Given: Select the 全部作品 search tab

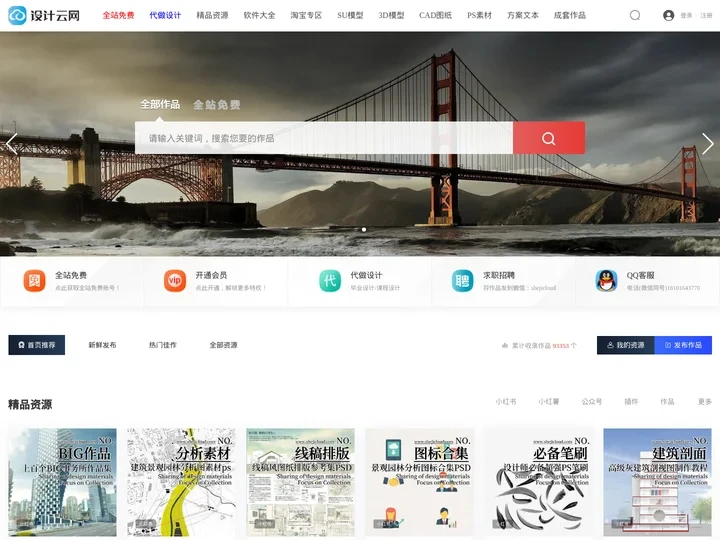Looking at the screenshot, I should click(160, 104).
